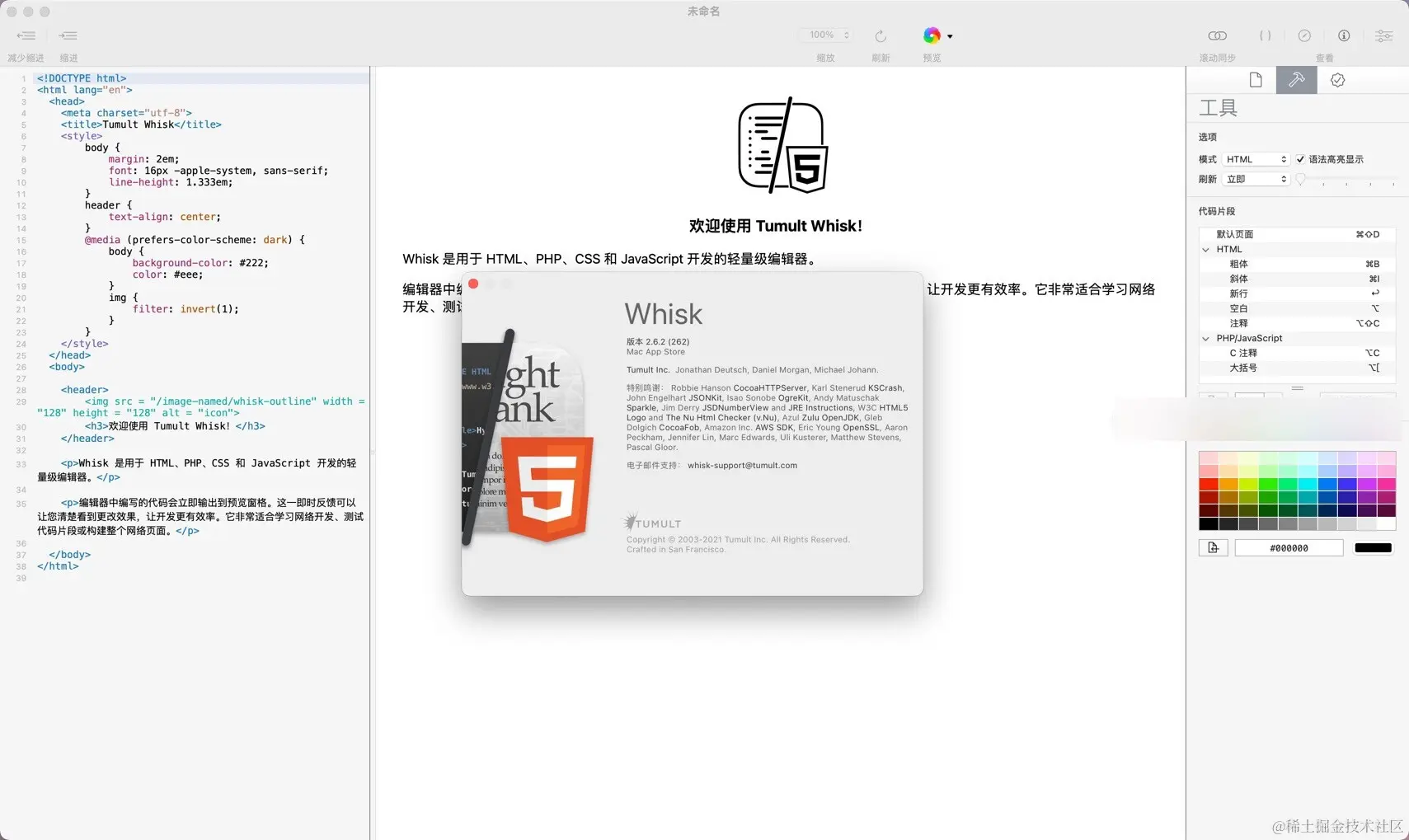Click the 'background-color: #222;' code line
1409x840 pixels.
point(200,263)
